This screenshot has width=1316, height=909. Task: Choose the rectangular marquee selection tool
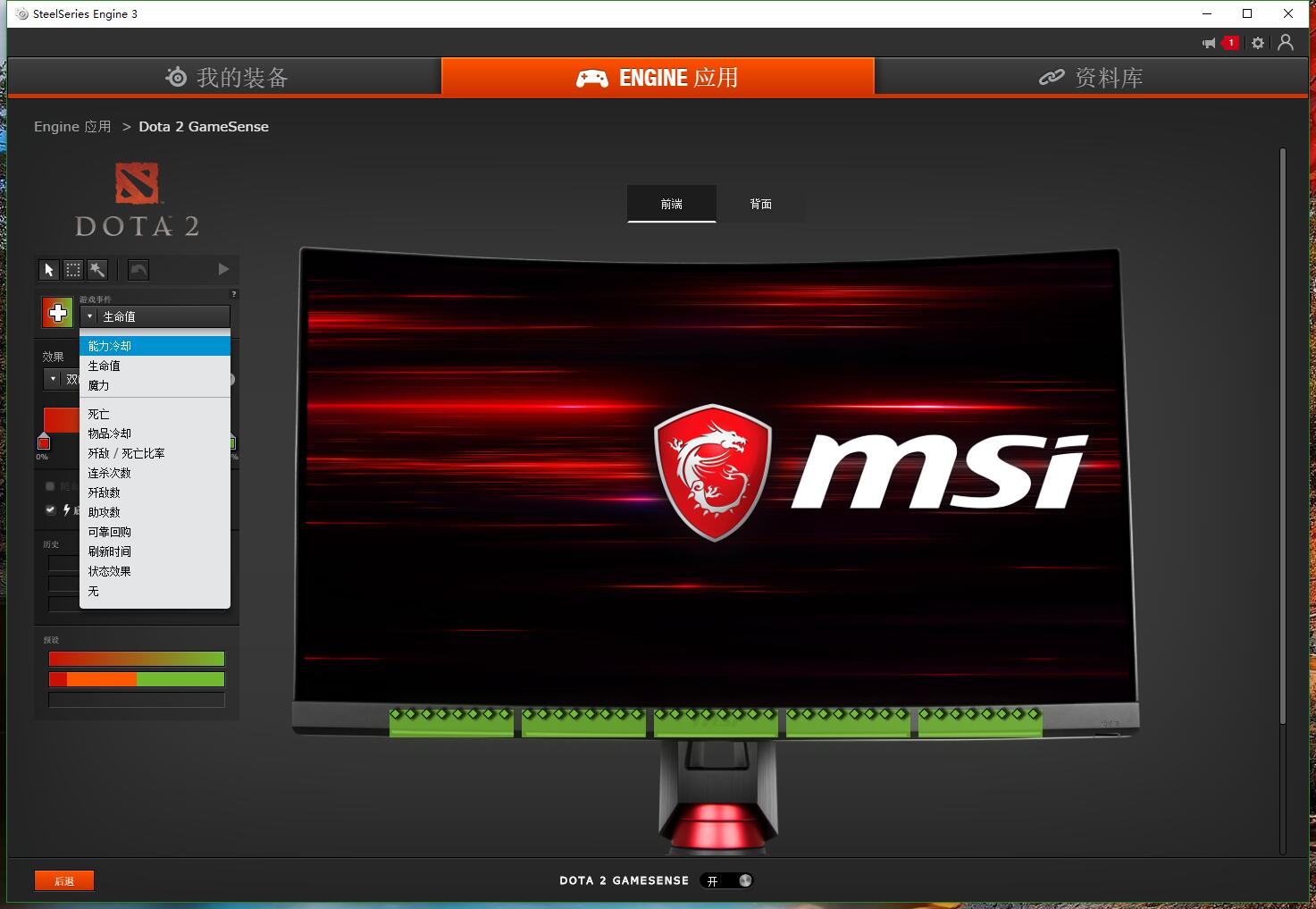[73, 270]
